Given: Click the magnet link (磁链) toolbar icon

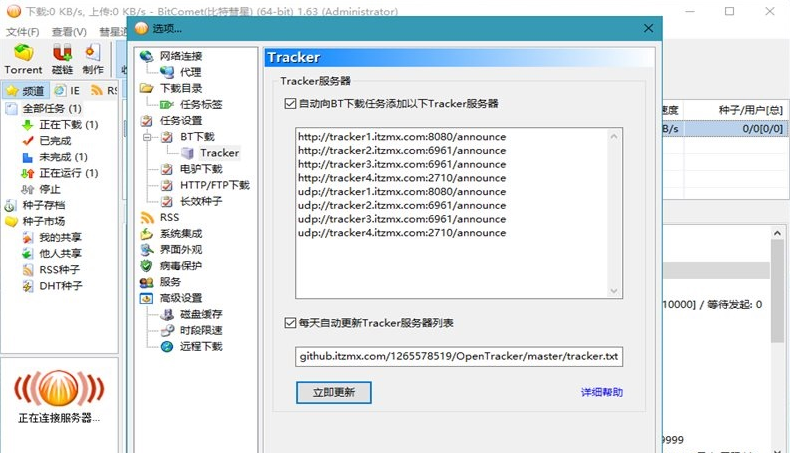Looking at the screenshot, I should (x=62, y=53).
